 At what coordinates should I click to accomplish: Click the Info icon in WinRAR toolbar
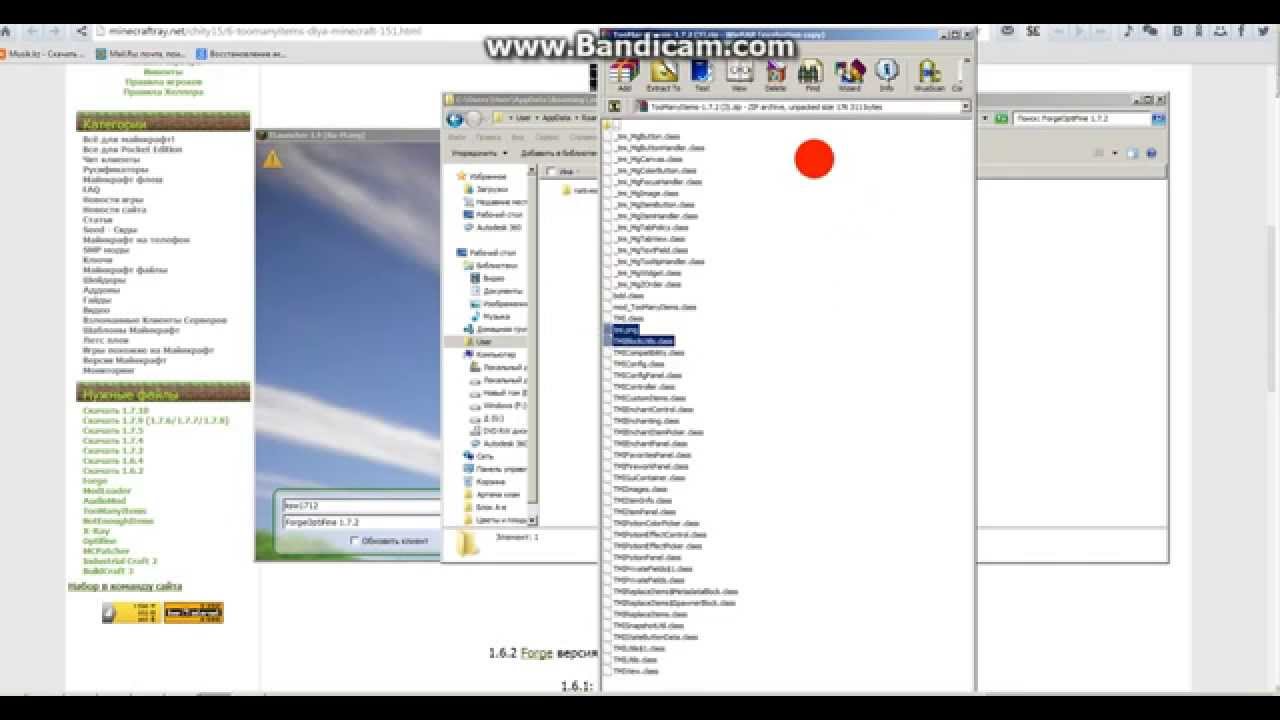886,73
